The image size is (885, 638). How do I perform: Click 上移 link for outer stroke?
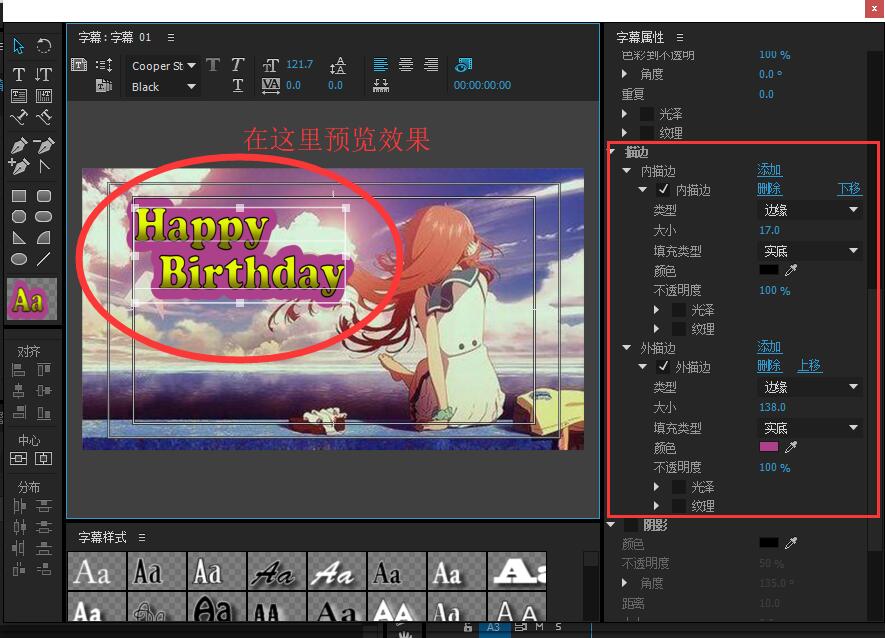(809, 366)
